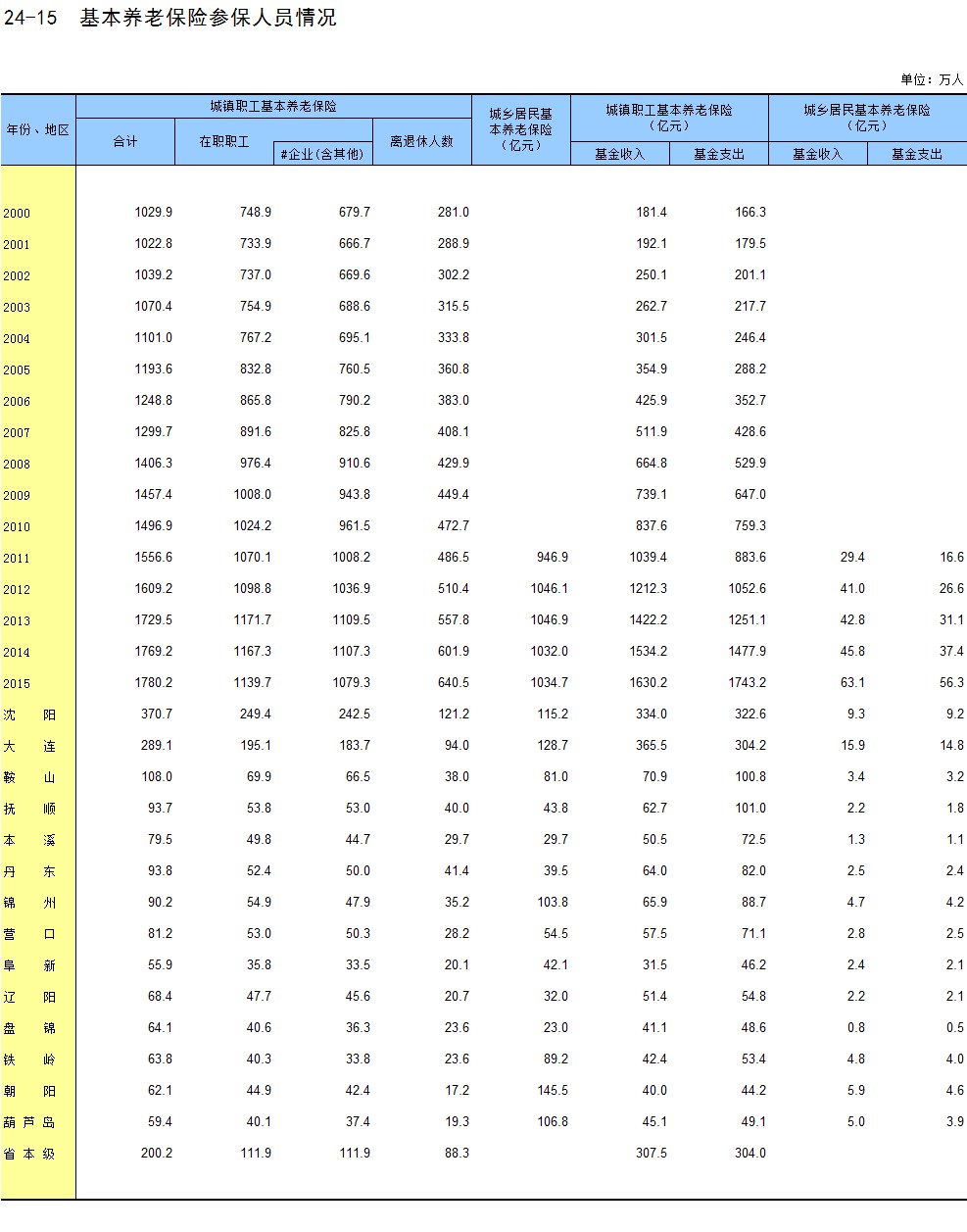Select the 大连 fund income value 365.5
This screenshot has height=1232, width=967.
pyautogui.click(x=651, y=745)
